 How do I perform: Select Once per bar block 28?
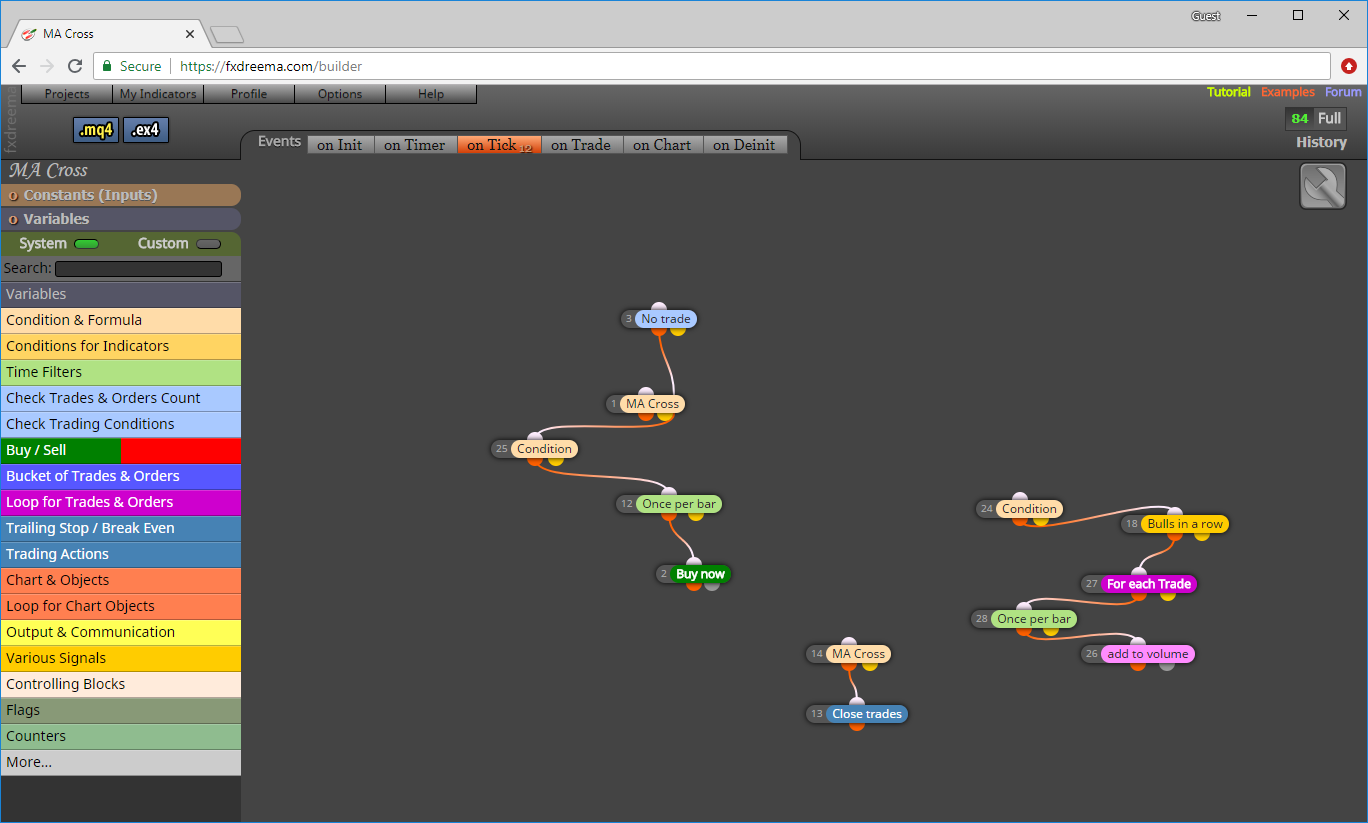coord(1034,619)
